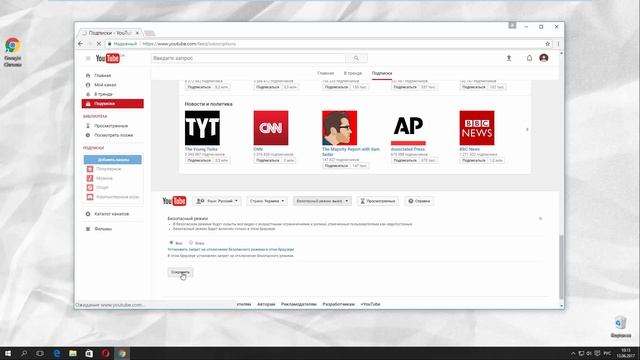
Task: Click the footer Справка button
Action: (x=419, y=201)
